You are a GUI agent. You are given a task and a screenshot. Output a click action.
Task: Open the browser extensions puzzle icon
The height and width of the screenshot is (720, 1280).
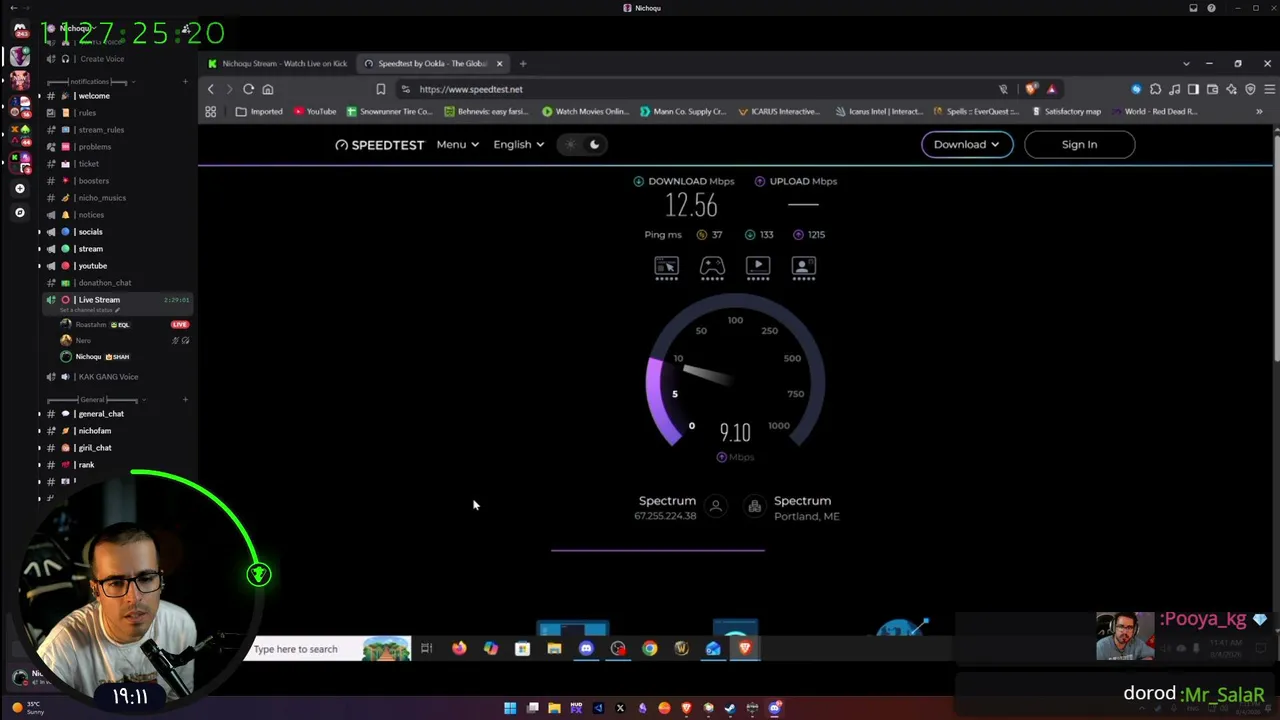click(1155, 89)
